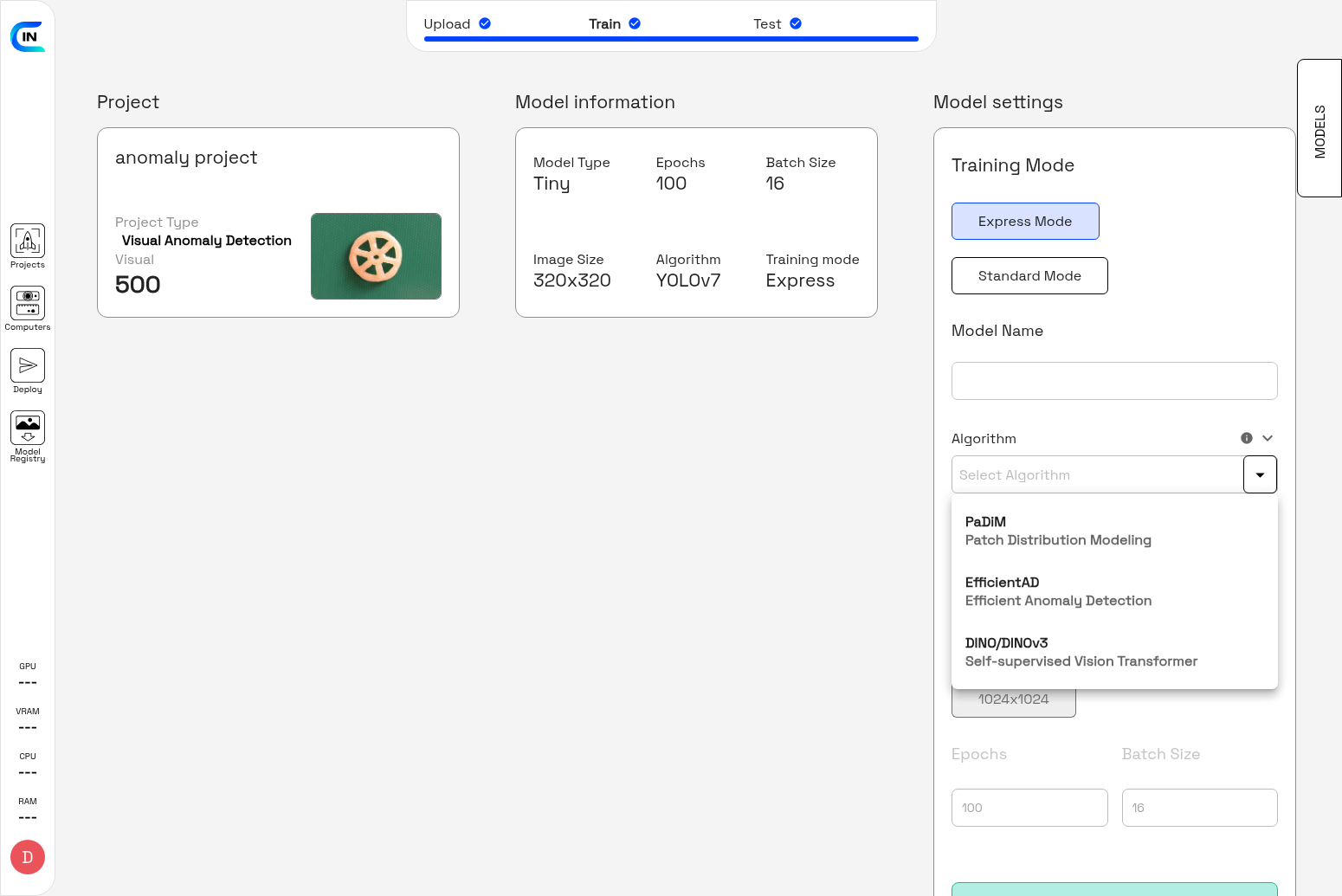Screen dimensions: 1342x896
Task: Select EfficientAD from the algorithm list
Action: point(1058,590)
